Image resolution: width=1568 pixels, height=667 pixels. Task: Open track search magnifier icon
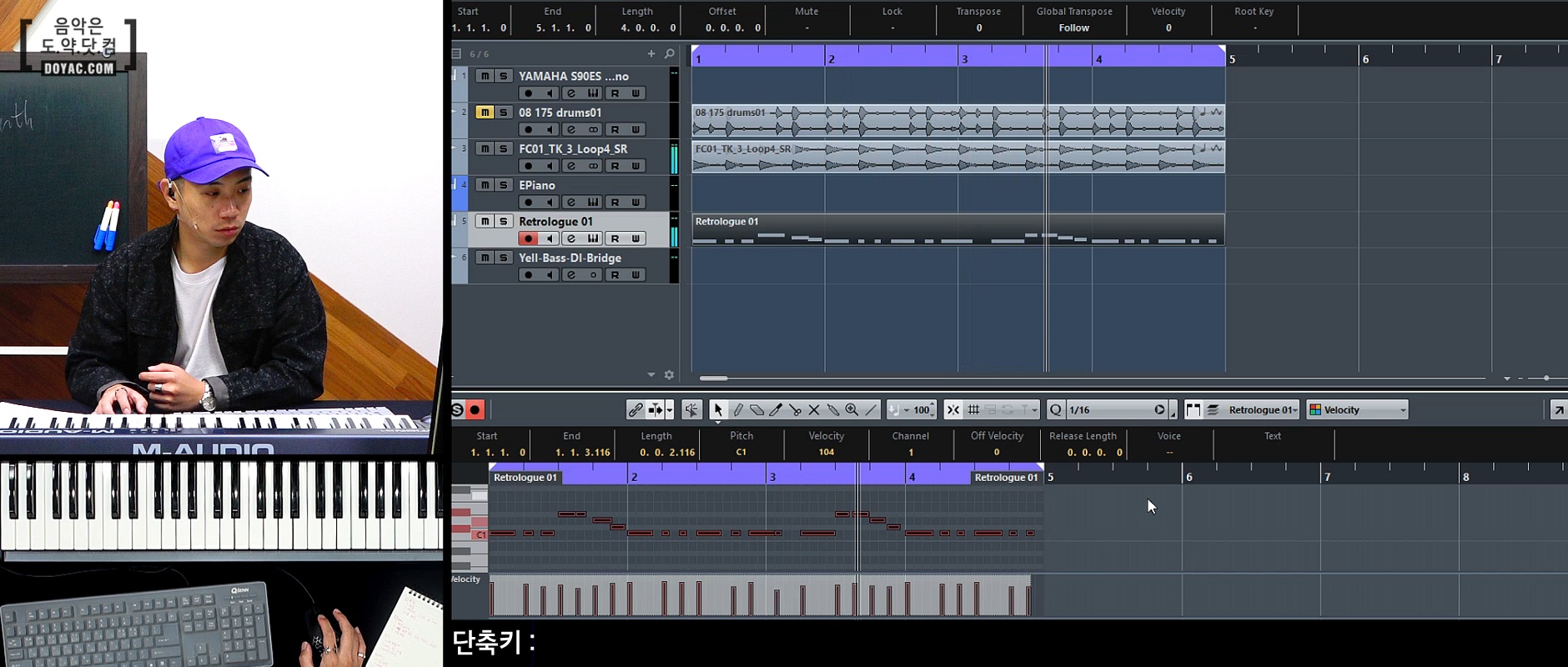click(669, 53)
